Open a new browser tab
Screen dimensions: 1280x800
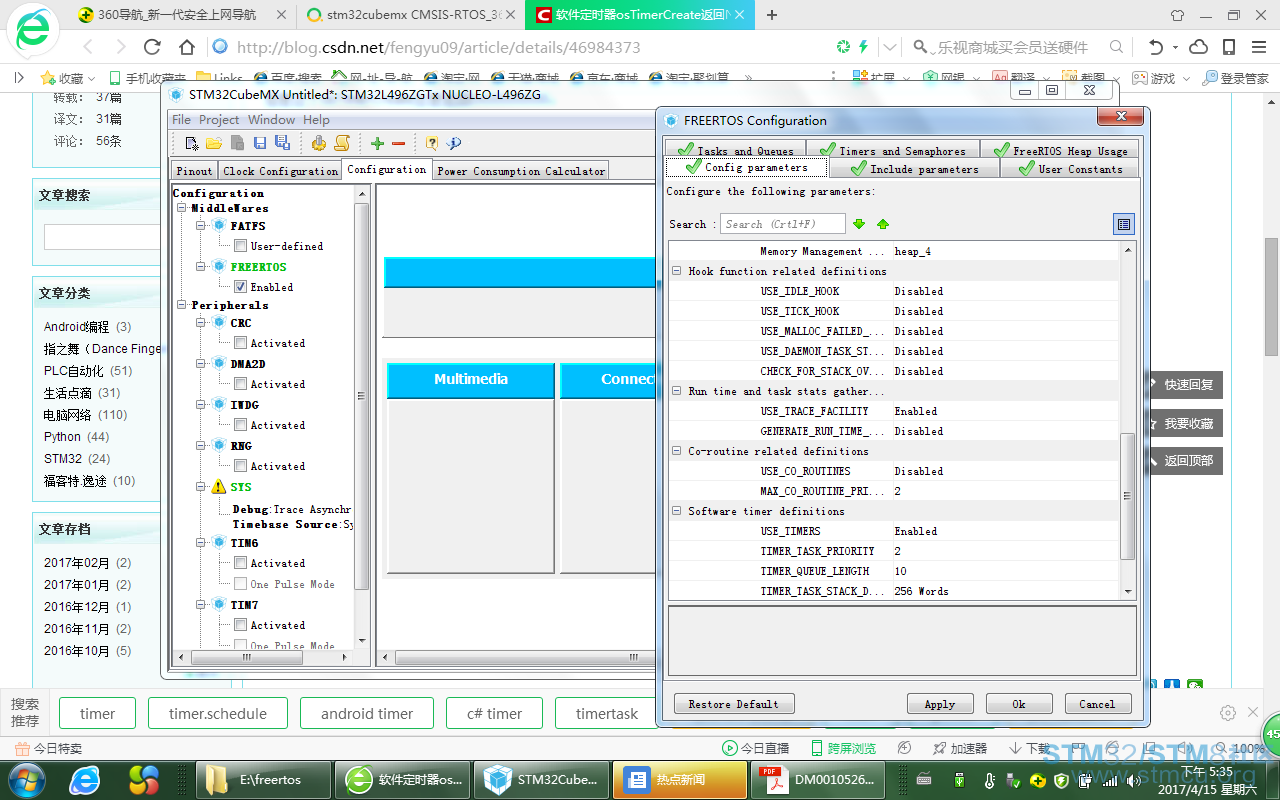772,15
